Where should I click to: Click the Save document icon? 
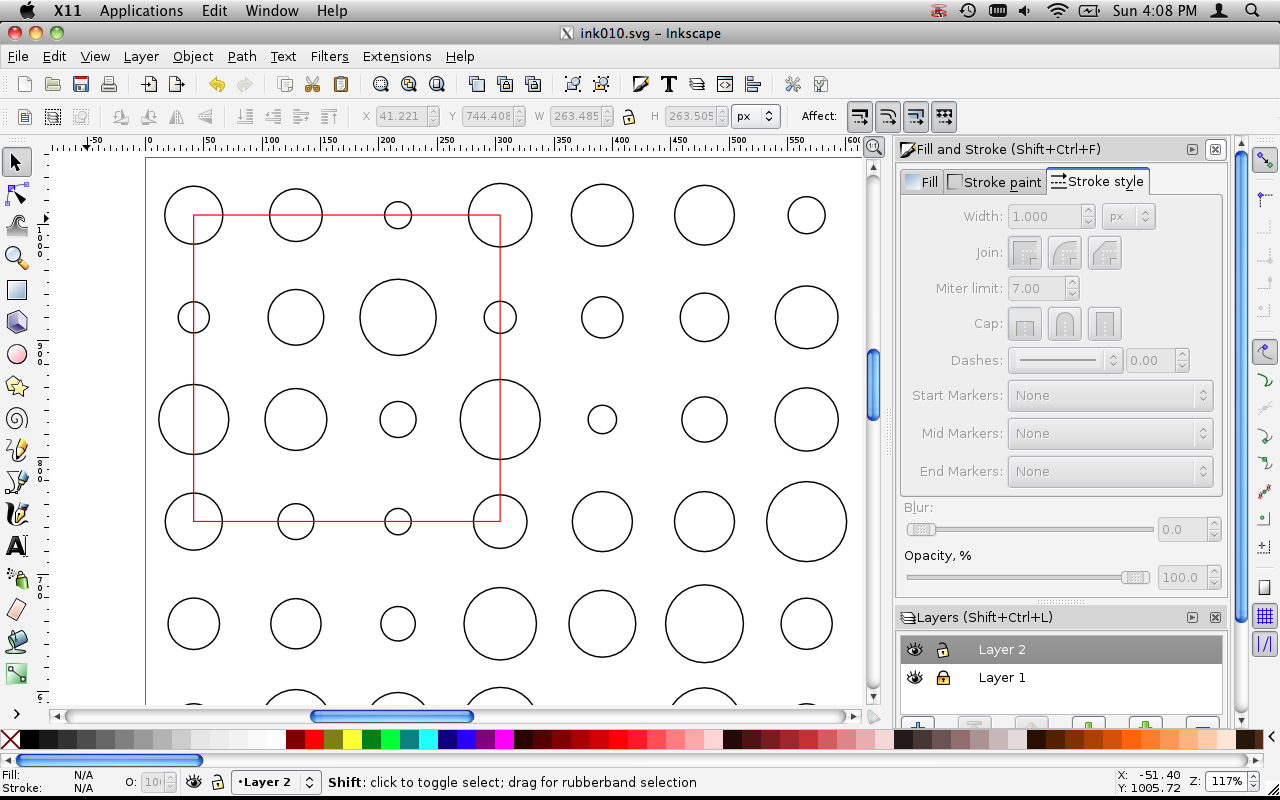[x=81, y=84]
